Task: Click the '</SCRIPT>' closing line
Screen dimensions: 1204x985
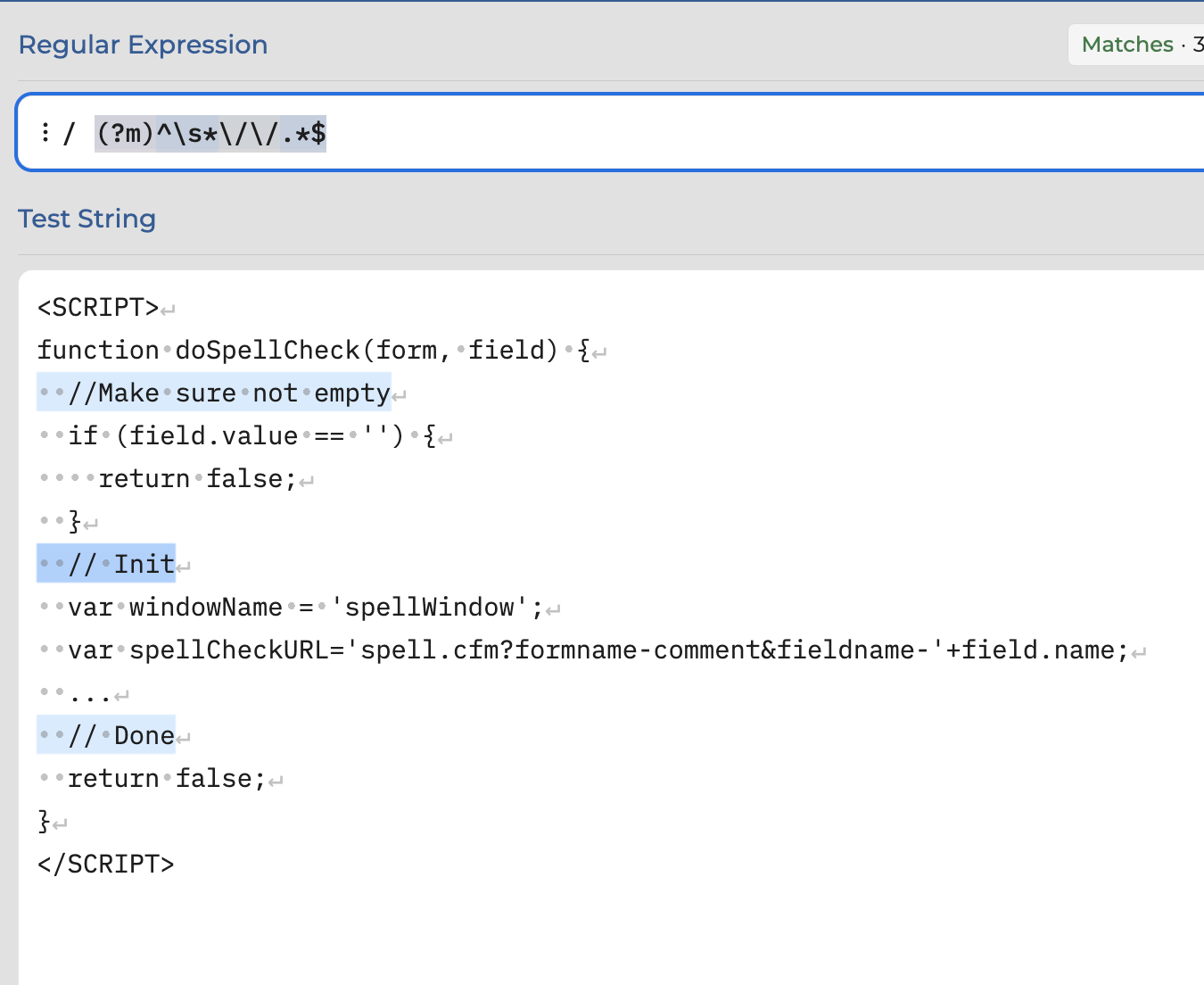Action: tap(106, 865)
